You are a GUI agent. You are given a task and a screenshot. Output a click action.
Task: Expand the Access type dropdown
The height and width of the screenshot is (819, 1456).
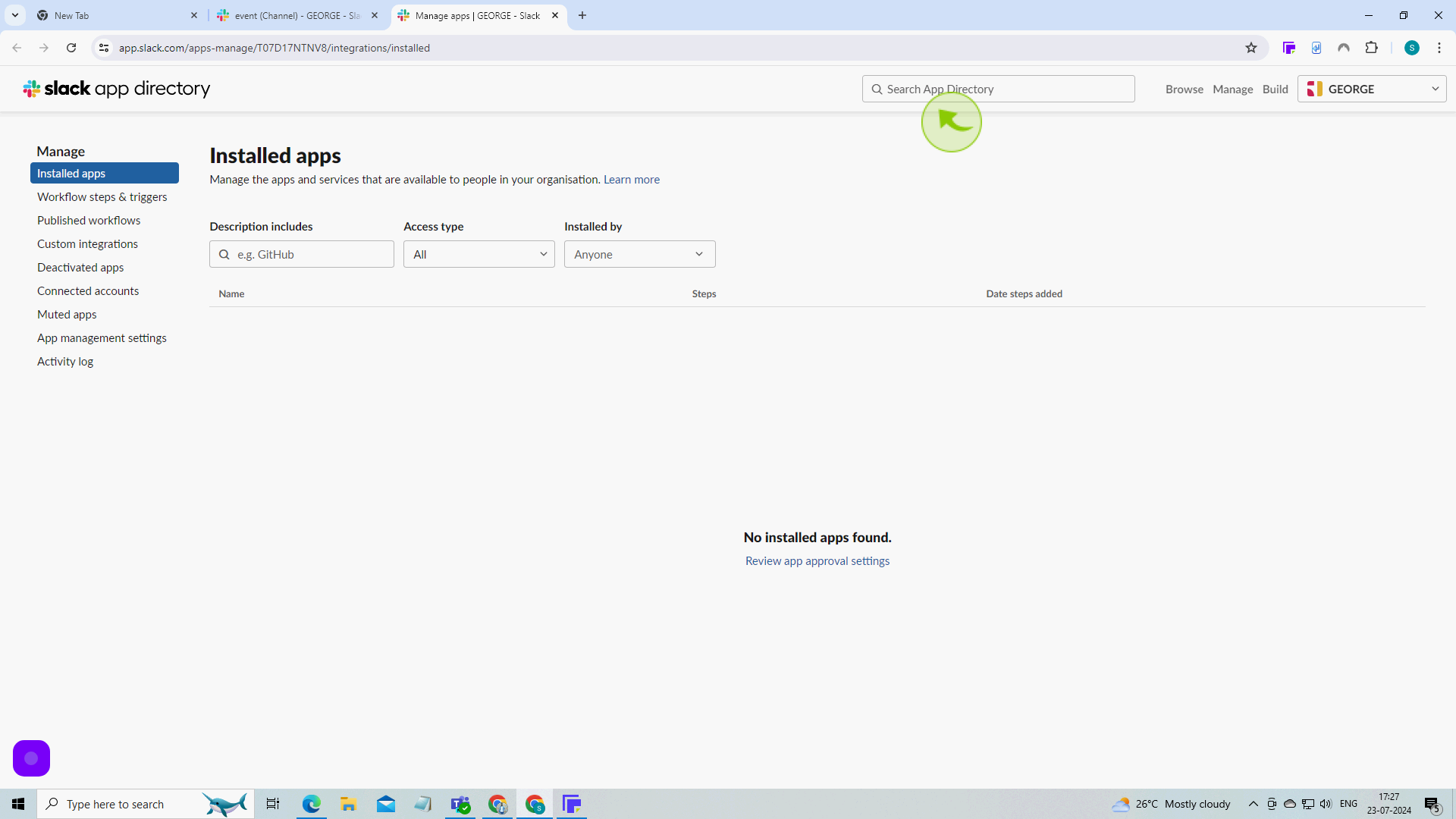479,254
